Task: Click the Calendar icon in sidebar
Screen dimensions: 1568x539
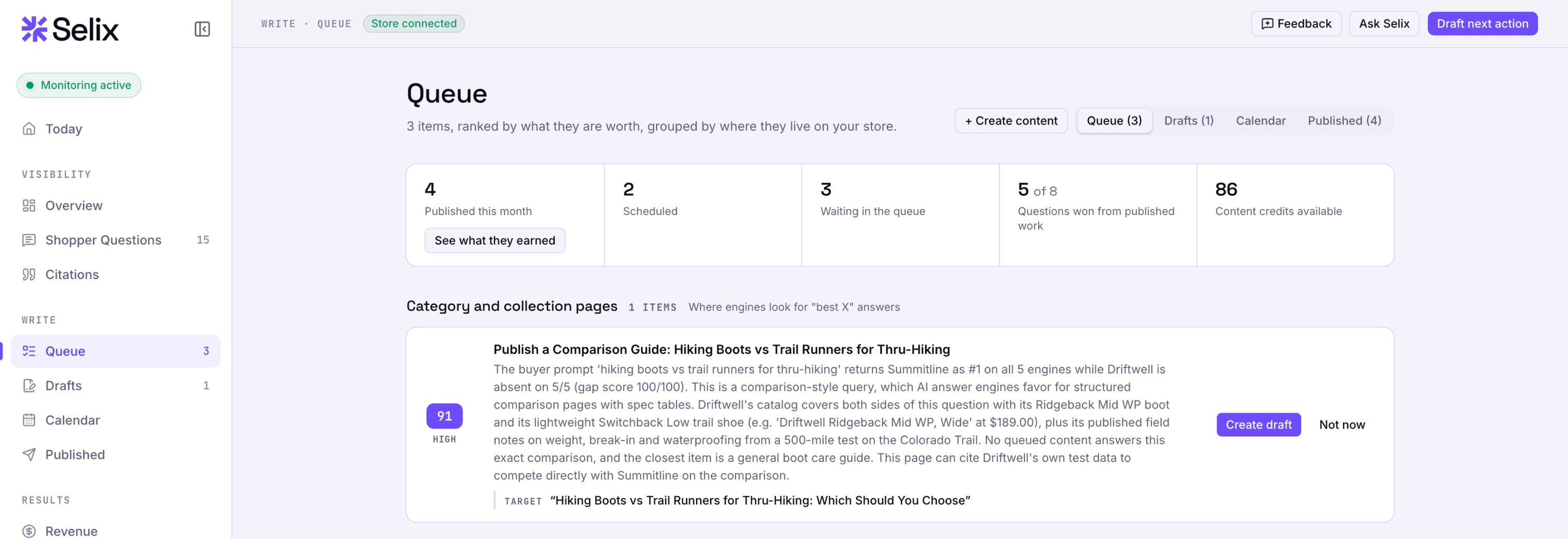Action: [x=29, y=420]
